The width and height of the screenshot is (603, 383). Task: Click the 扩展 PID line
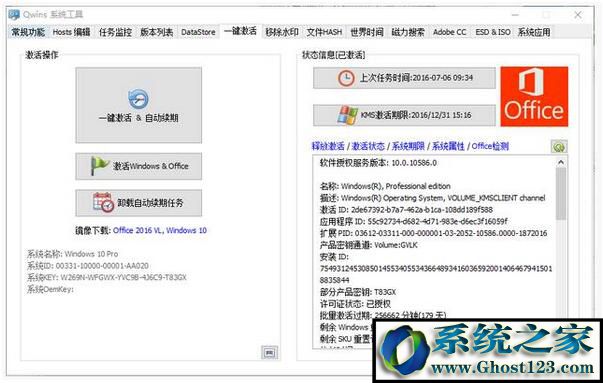pos(433,233)
